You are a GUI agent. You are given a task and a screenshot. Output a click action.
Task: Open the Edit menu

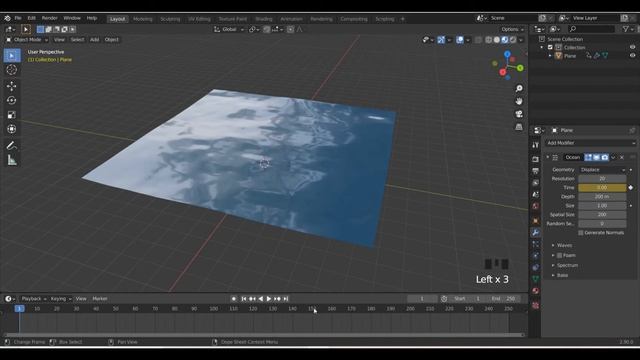click(x=31, y=18)
